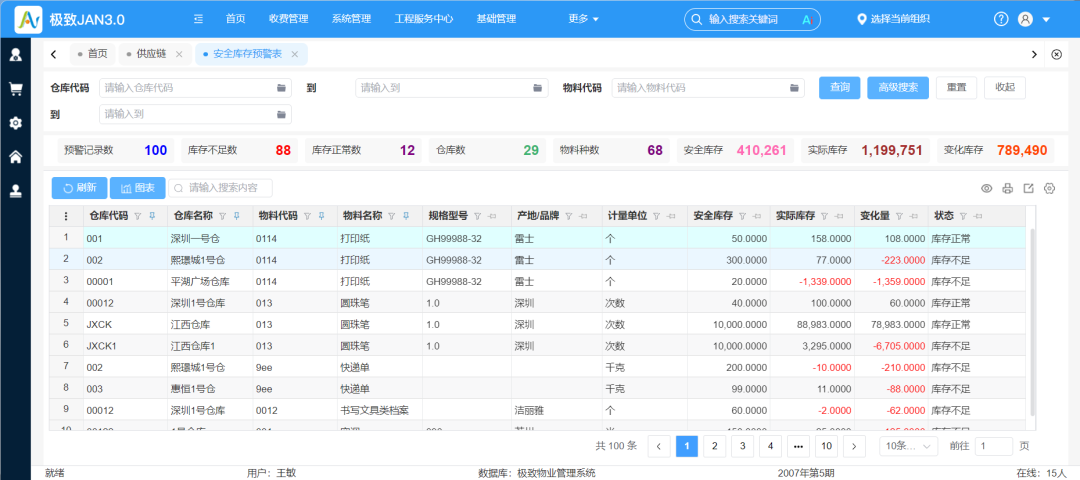Go to page 2 in pagination

[x=714, y=446]
